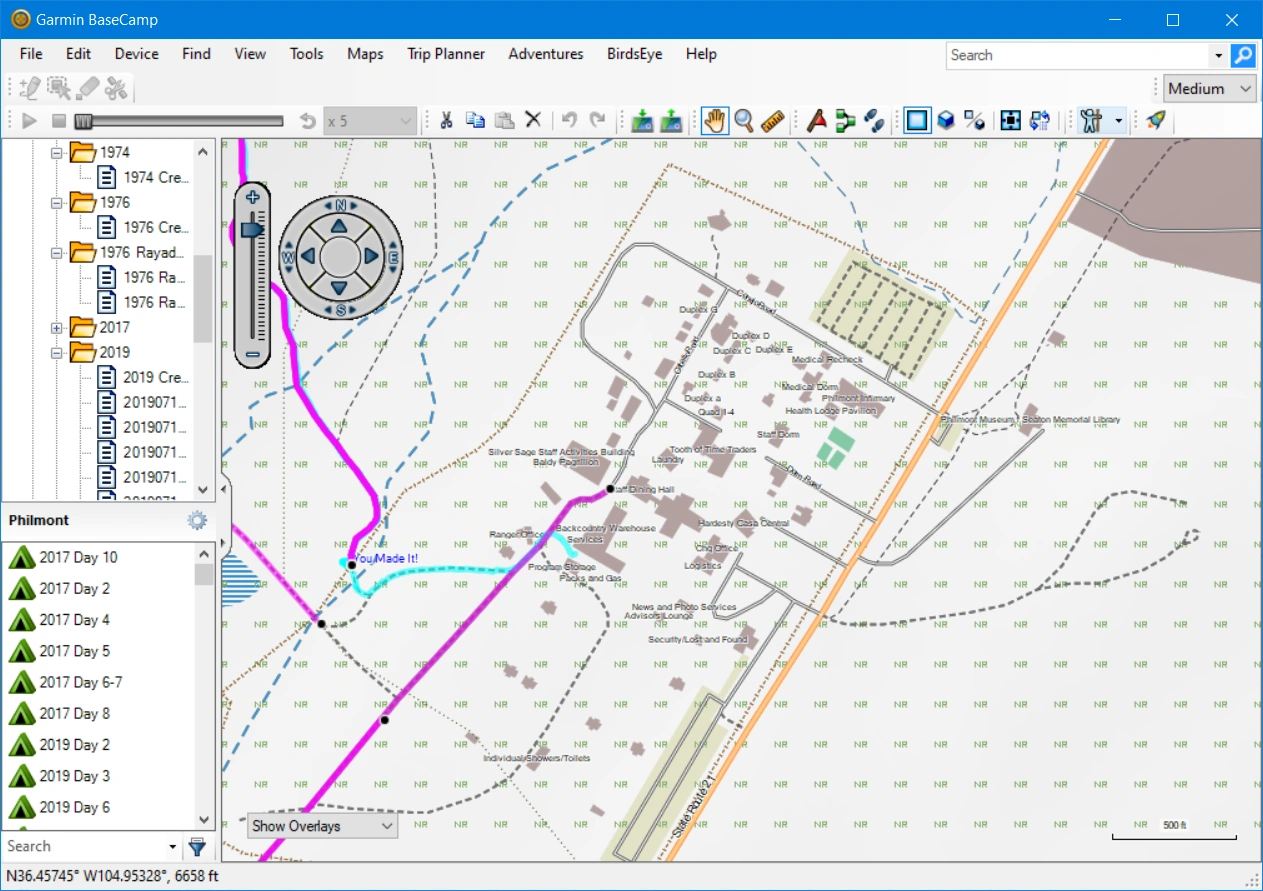Open the Trip Planner menu
The width and height of the screenshot is (1263, 891).
pyautogui.click(x=446, y=54)
